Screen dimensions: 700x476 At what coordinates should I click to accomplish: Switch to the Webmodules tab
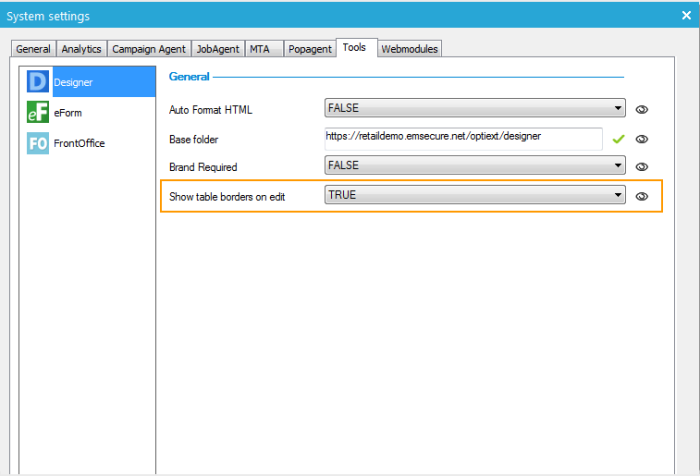tap(409, 49)
